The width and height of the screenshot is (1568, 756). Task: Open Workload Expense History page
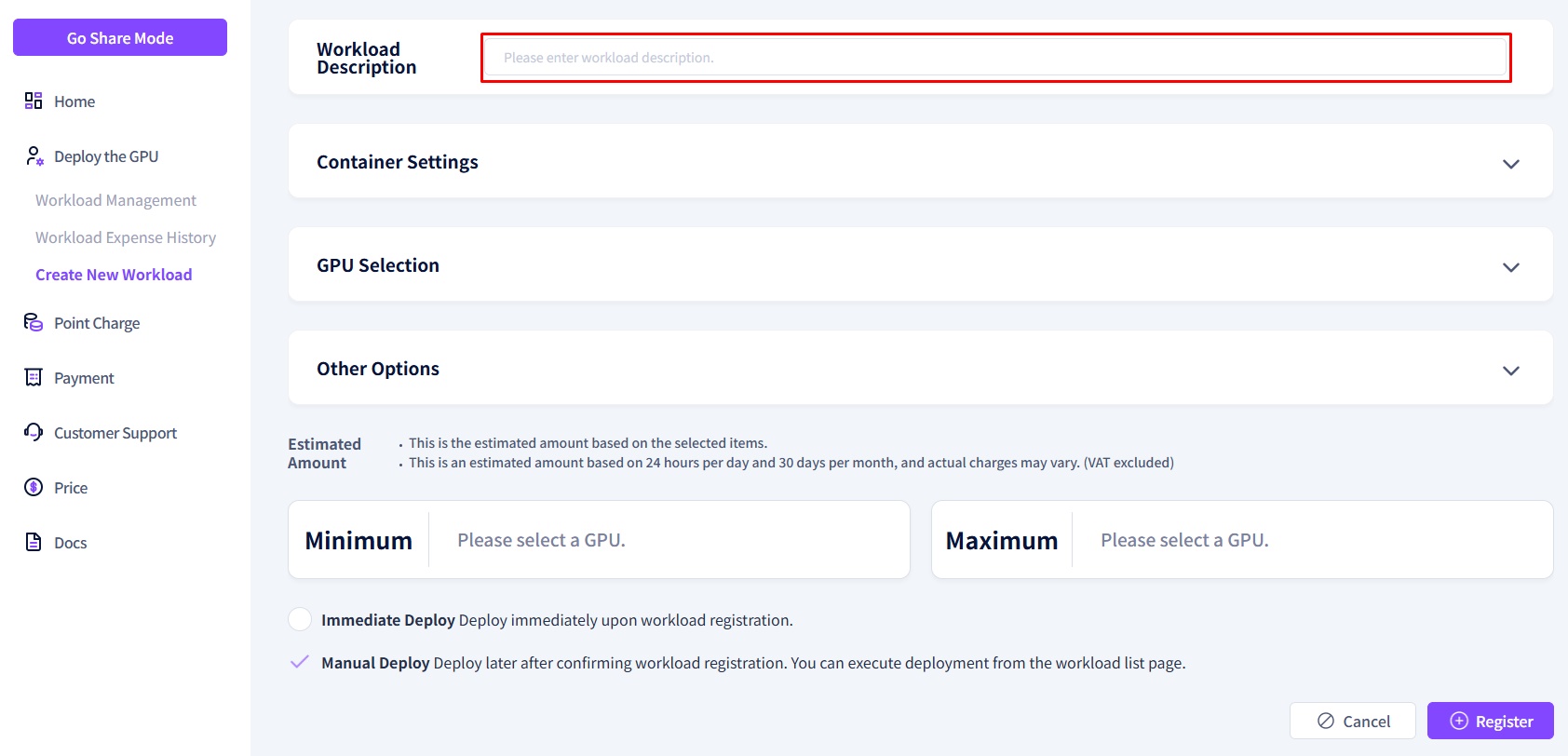pos(126,237)
